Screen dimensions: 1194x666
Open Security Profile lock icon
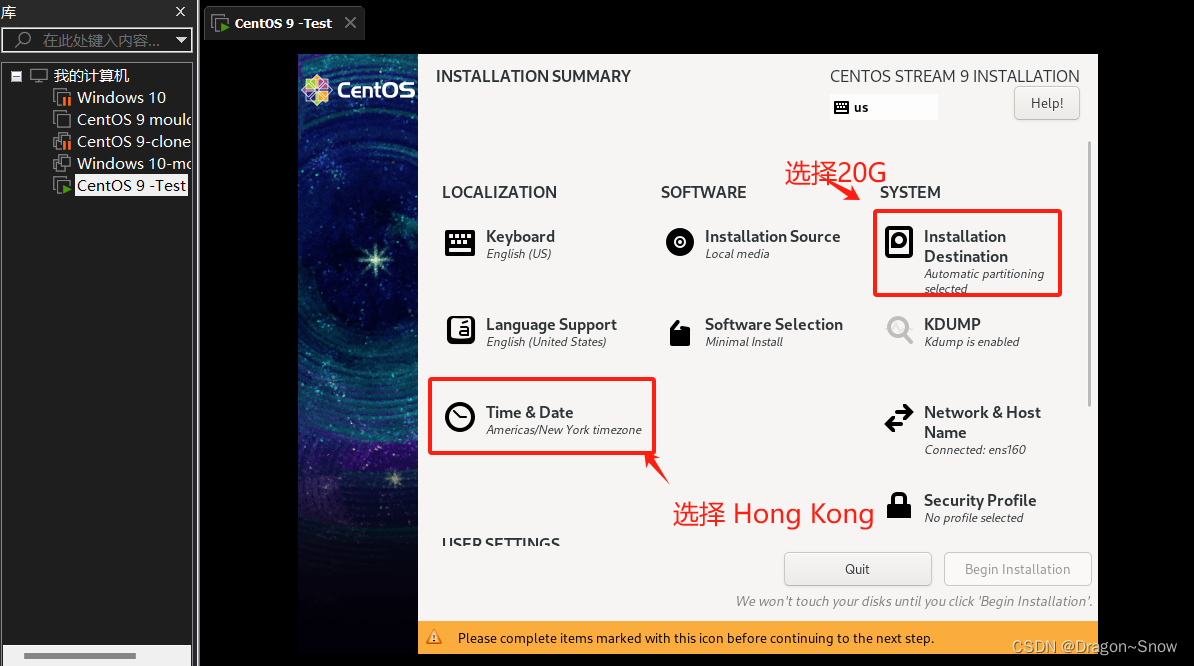(899, 505)
